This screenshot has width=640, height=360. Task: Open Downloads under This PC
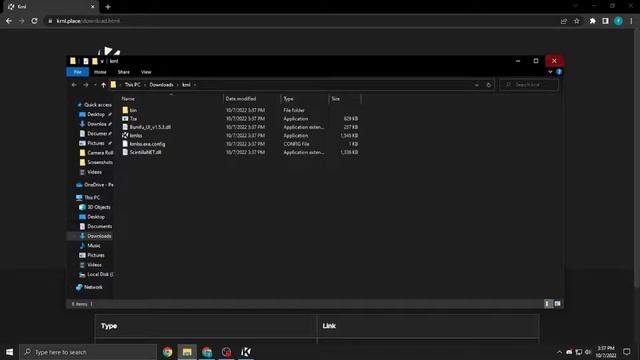(95, 236)
